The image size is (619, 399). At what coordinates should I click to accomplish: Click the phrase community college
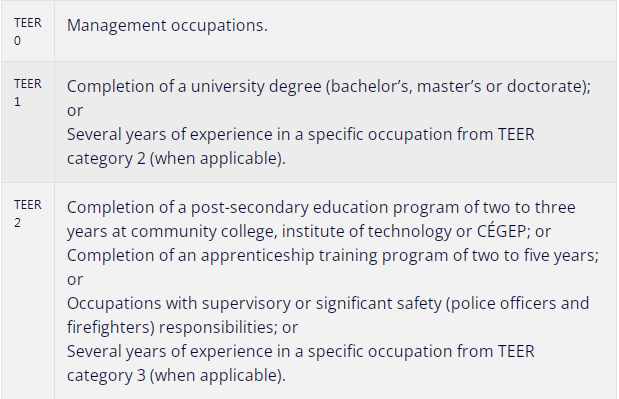tap(203, 232)
